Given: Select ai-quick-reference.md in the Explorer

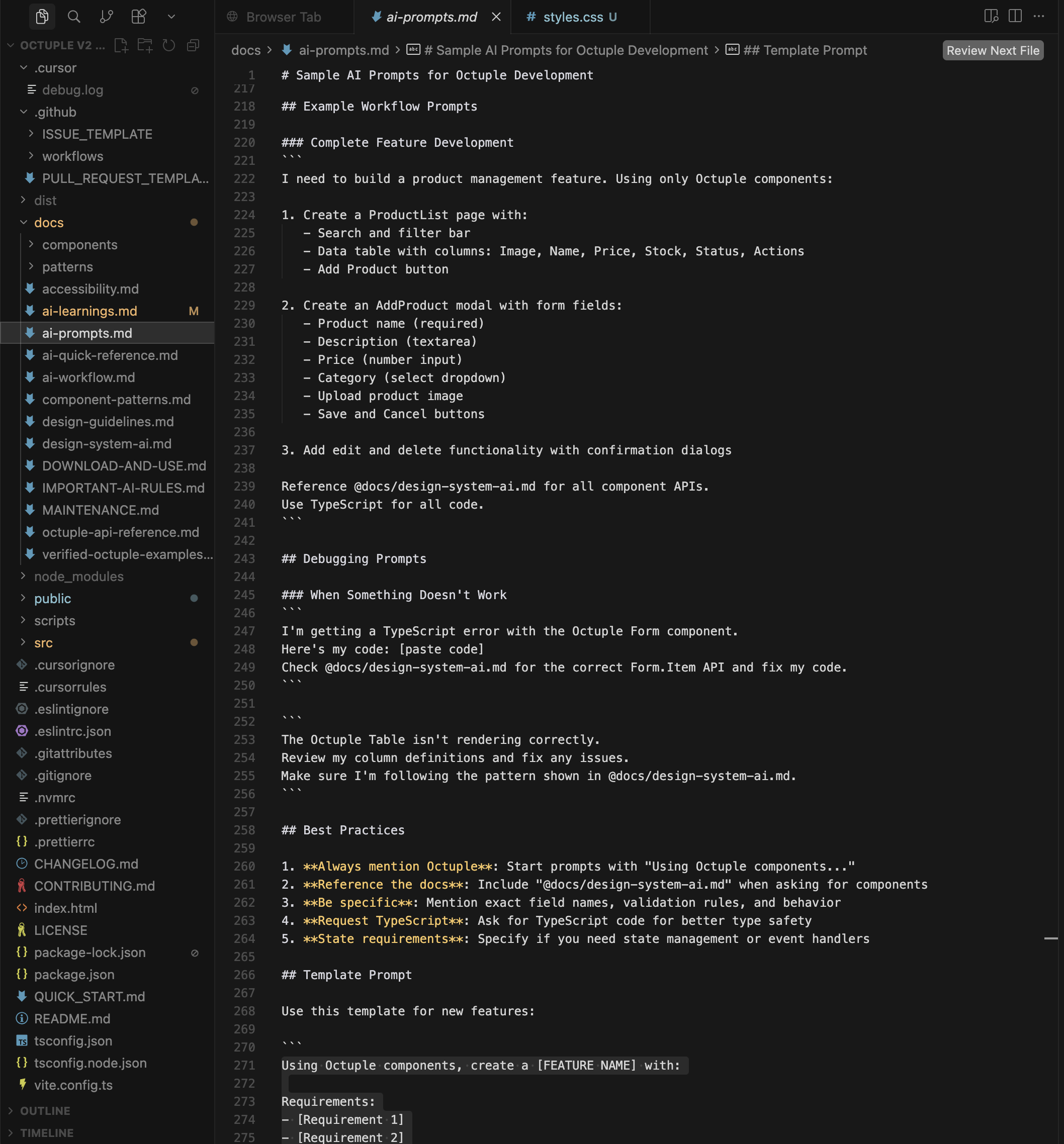Looking at the screenshot, I should click(x=110, y=355).
